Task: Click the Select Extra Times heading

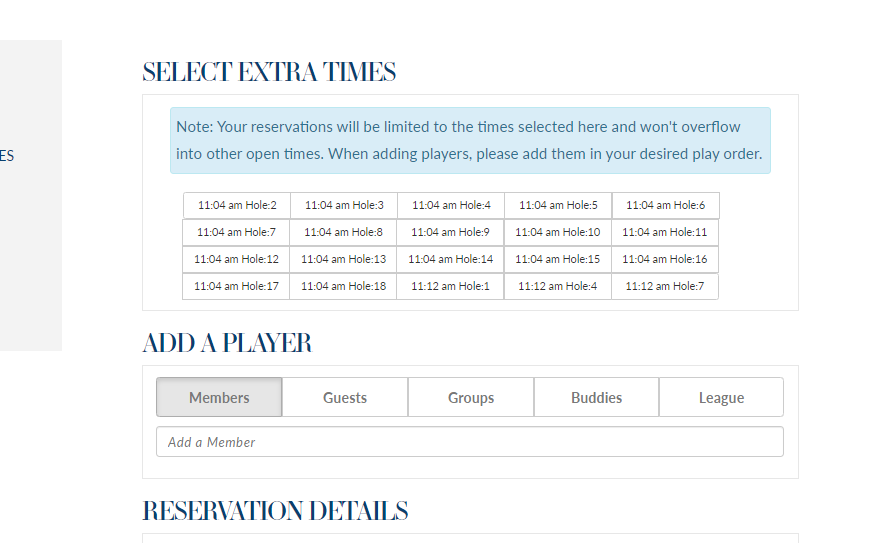Action: pos(269,72)
